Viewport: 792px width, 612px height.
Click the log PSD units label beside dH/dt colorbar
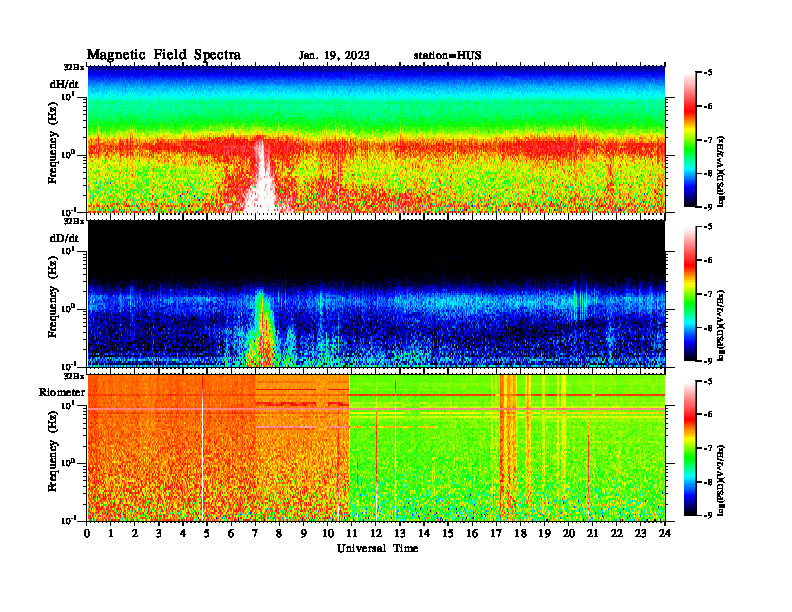point(721,172)
